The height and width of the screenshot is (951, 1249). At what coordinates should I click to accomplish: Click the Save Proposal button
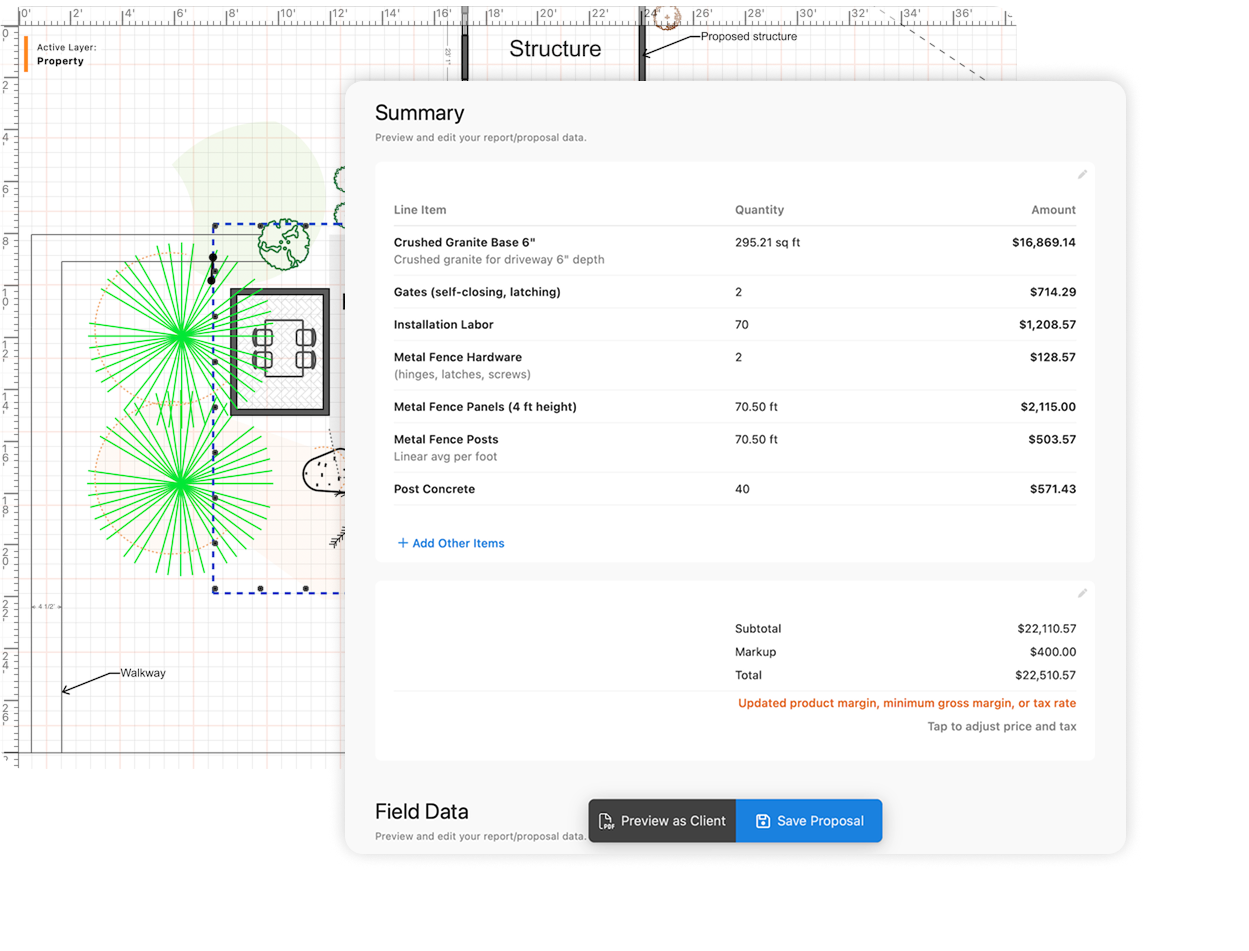click(809, 821)
